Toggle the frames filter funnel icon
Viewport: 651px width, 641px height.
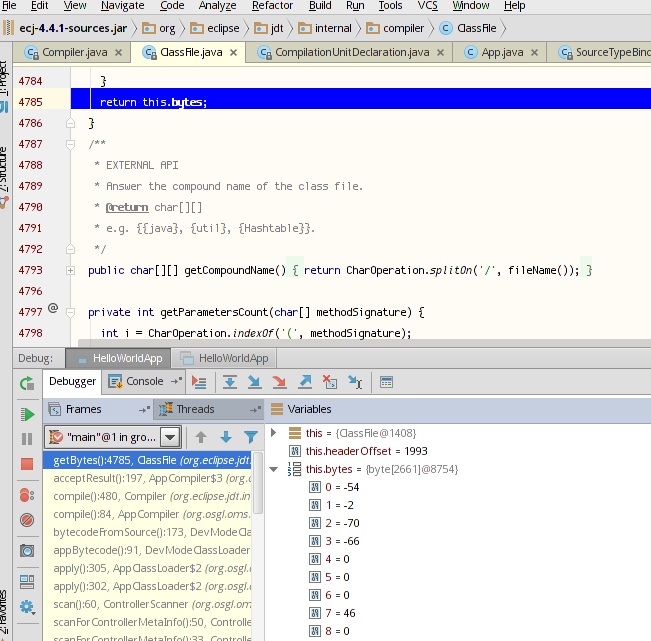click(251, 437)
